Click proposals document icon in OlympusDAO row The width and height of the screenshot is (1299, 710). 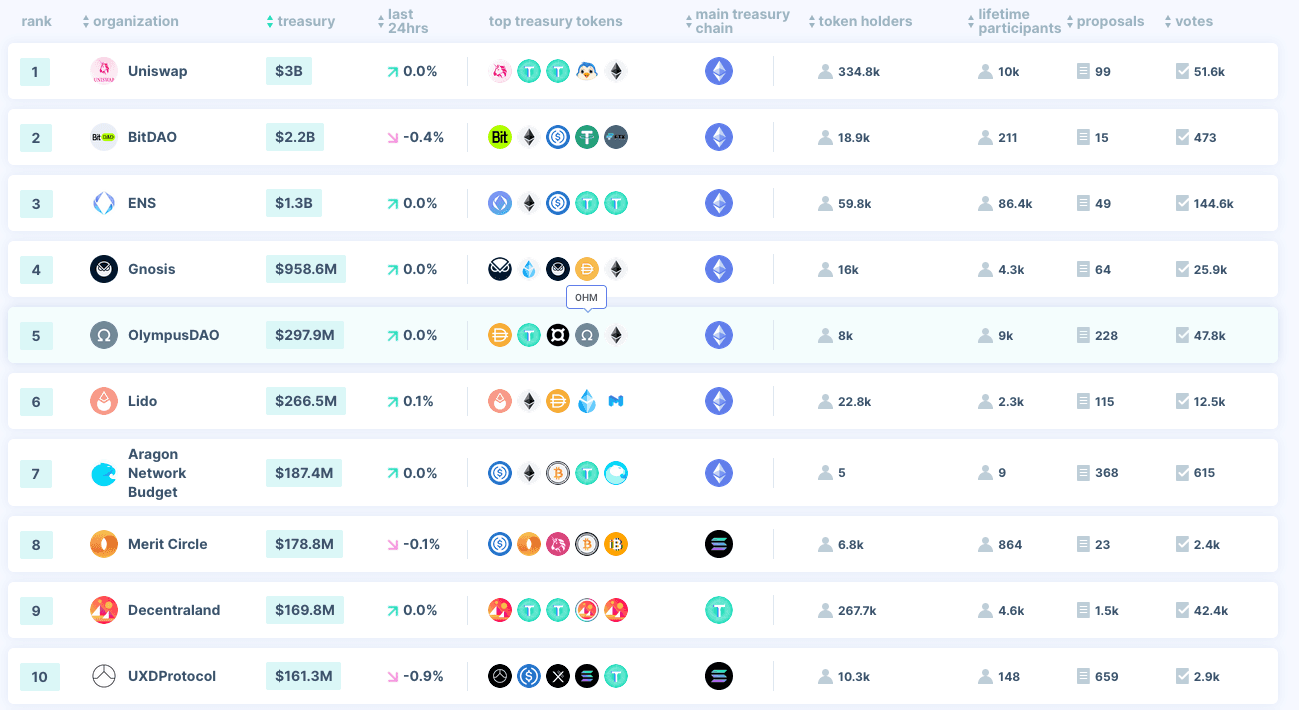1083,335
